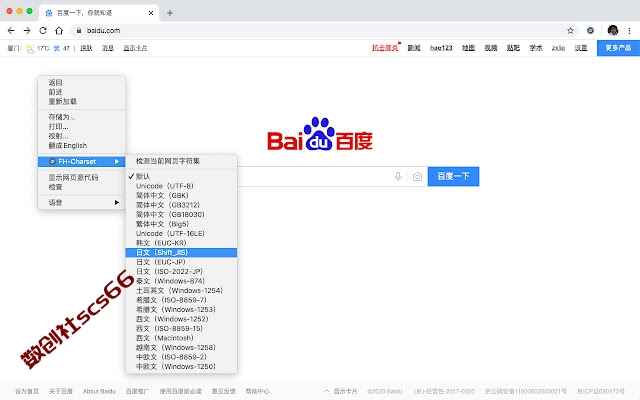Select 显示网页源代码 menu item

click(x=81, y=178)
